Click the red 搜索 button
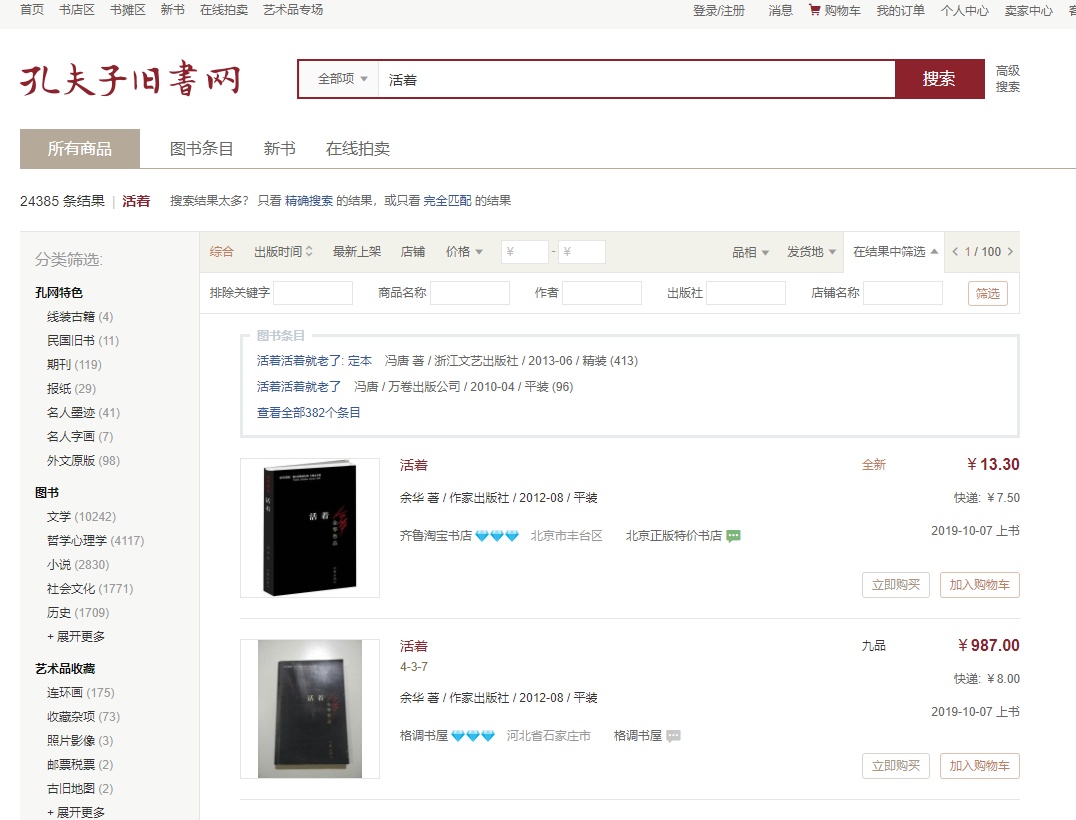Viewport: 1076px width, 820px height. 939,79
